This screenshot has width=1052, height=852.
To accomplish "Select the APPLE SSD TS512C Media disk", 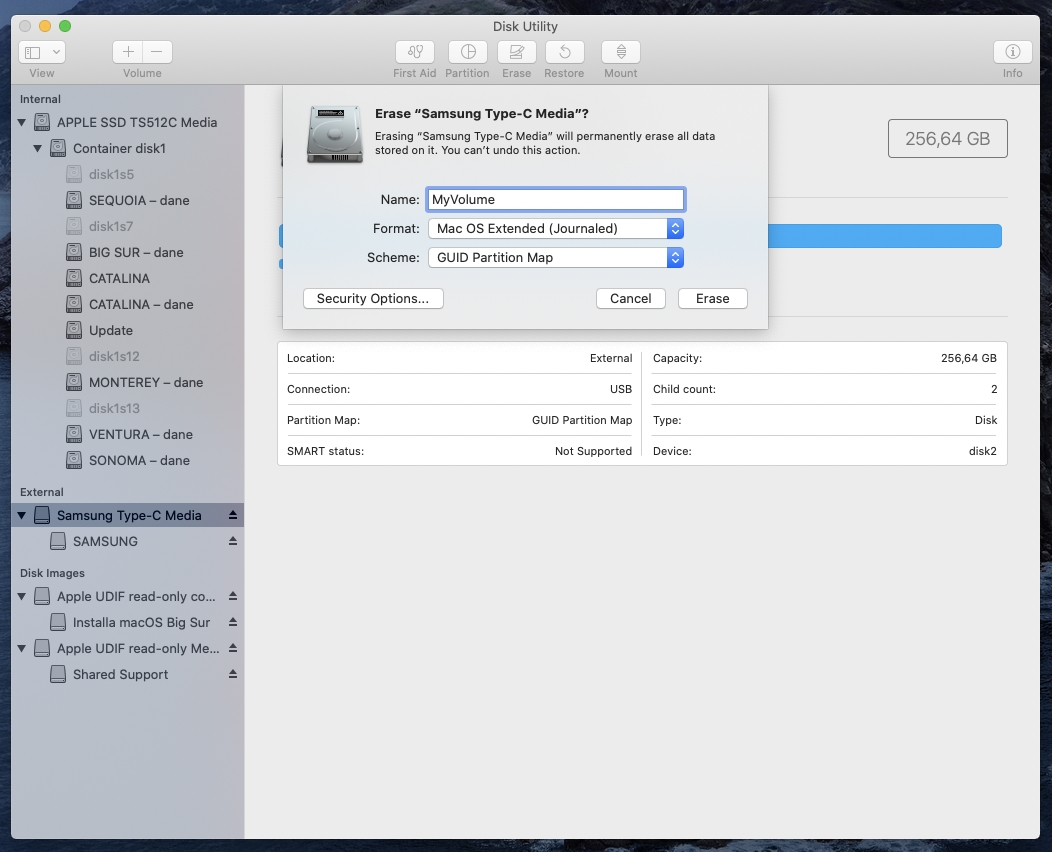I will (127, 122).
